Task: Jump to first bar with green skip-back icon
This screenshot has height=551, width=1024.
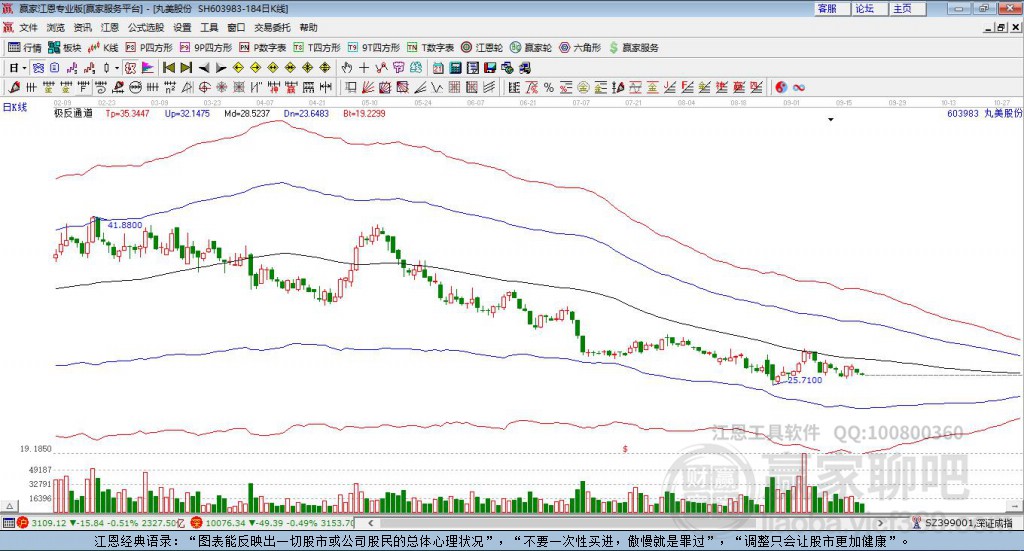Action: tap(168, 67)
